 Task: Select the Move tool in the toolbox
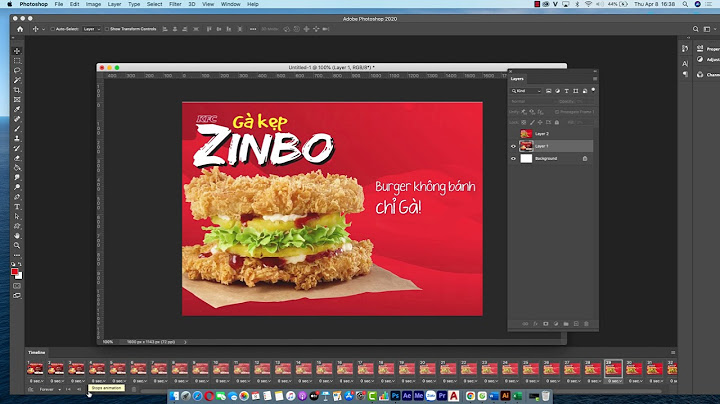click(17, 51)
